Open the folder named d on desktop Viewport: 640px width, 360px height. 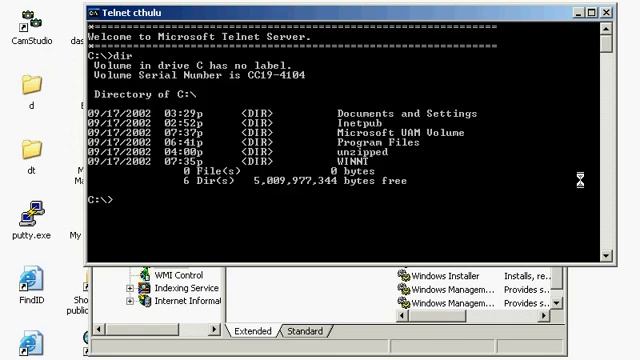pyautogui.click(x=31, y=85)
